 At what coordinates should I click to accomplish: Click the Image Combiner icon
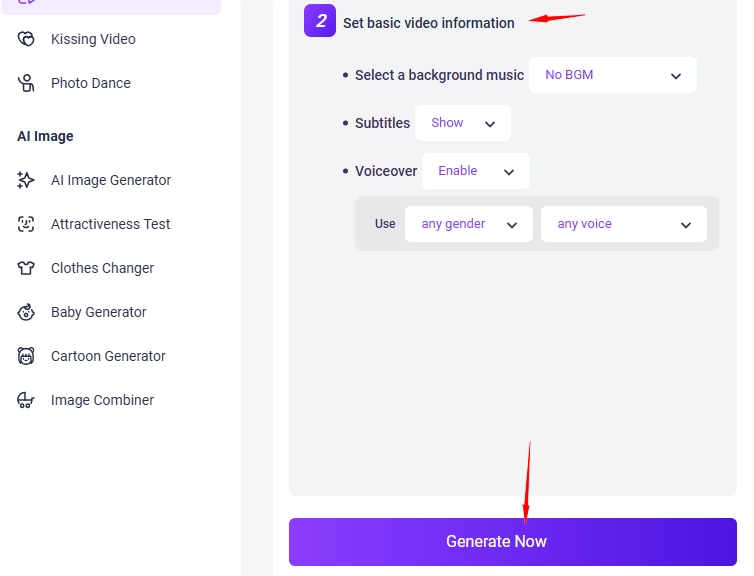[x=27, y=400]
